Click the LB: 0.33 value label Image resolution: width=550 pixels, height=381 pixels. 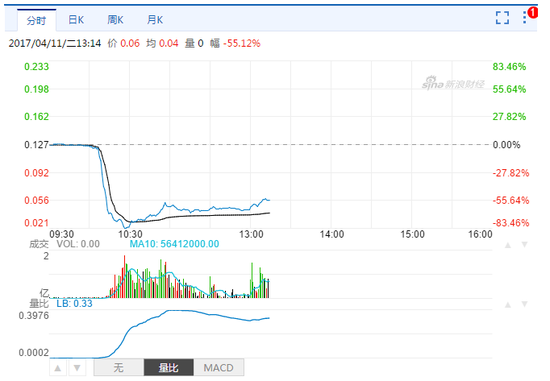[x=74, y=303]
